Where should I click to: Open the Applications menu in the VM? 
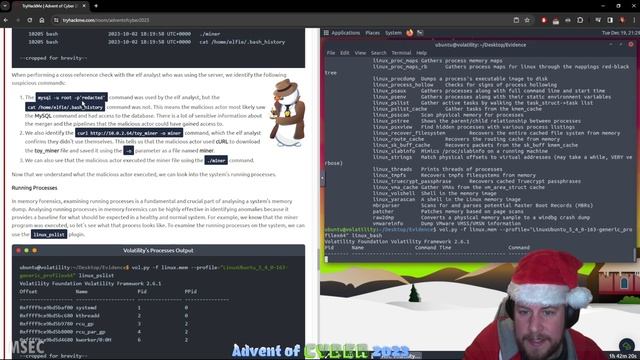[x=345, y=33]
